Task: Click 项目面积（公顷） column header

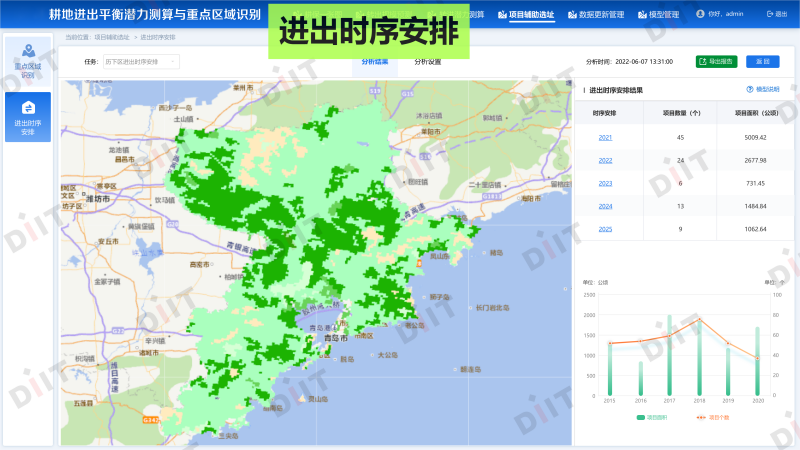Action: pos(756,113)
